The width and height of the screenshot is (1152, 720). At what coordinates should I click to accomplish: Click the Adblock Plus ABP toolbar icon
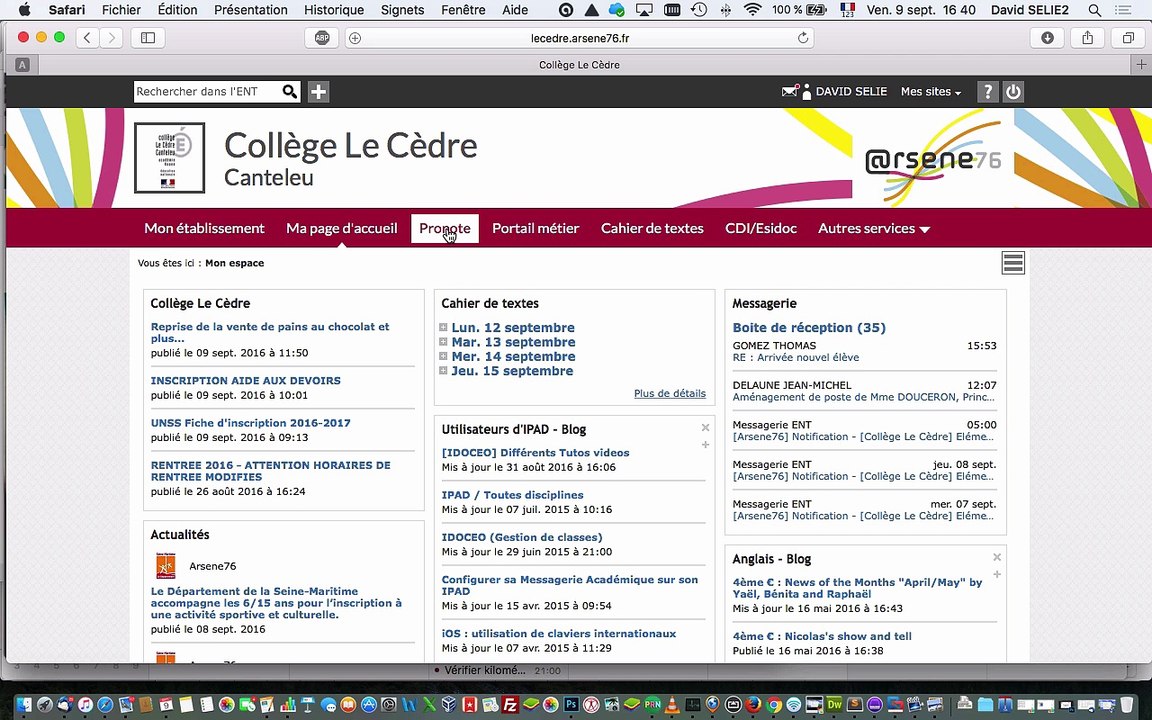tap(322, 37)
